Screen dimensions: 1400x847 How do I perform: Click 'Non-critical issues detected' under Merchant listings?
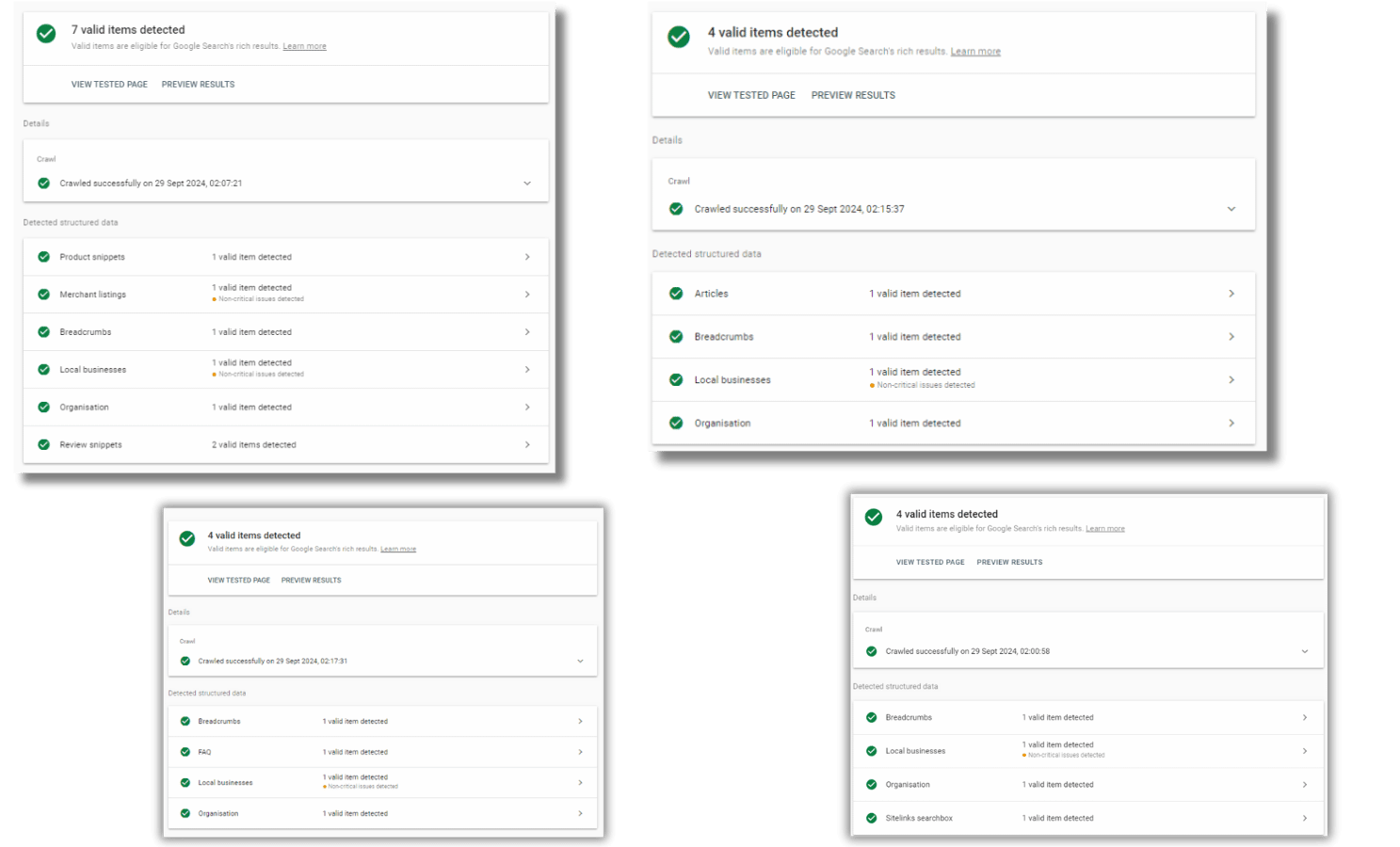261,299
